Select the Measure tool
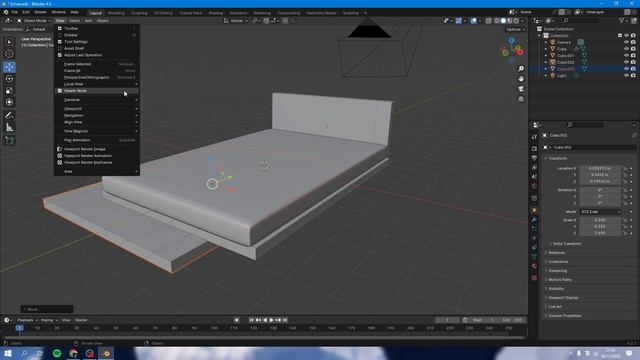Viewport: 640px width, 360px height. [9, 128]
